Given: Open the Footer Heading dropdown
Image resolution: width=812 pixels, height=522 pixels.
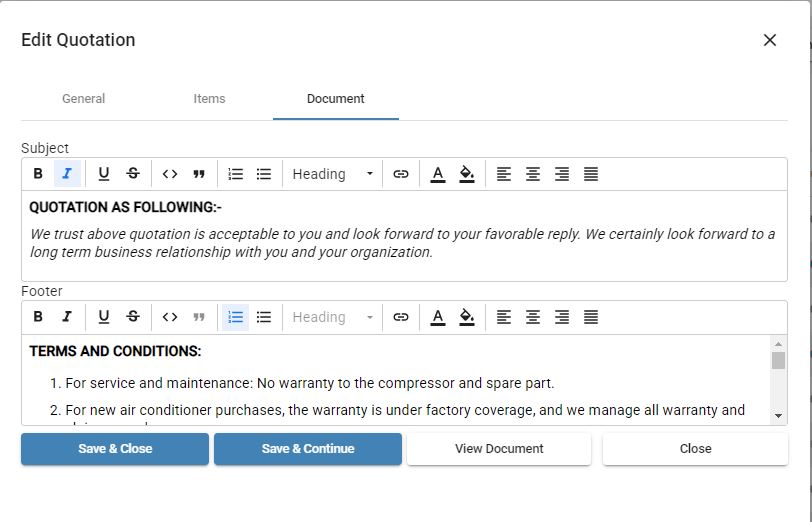Looking at the screenshot, I should coord(332,317).
